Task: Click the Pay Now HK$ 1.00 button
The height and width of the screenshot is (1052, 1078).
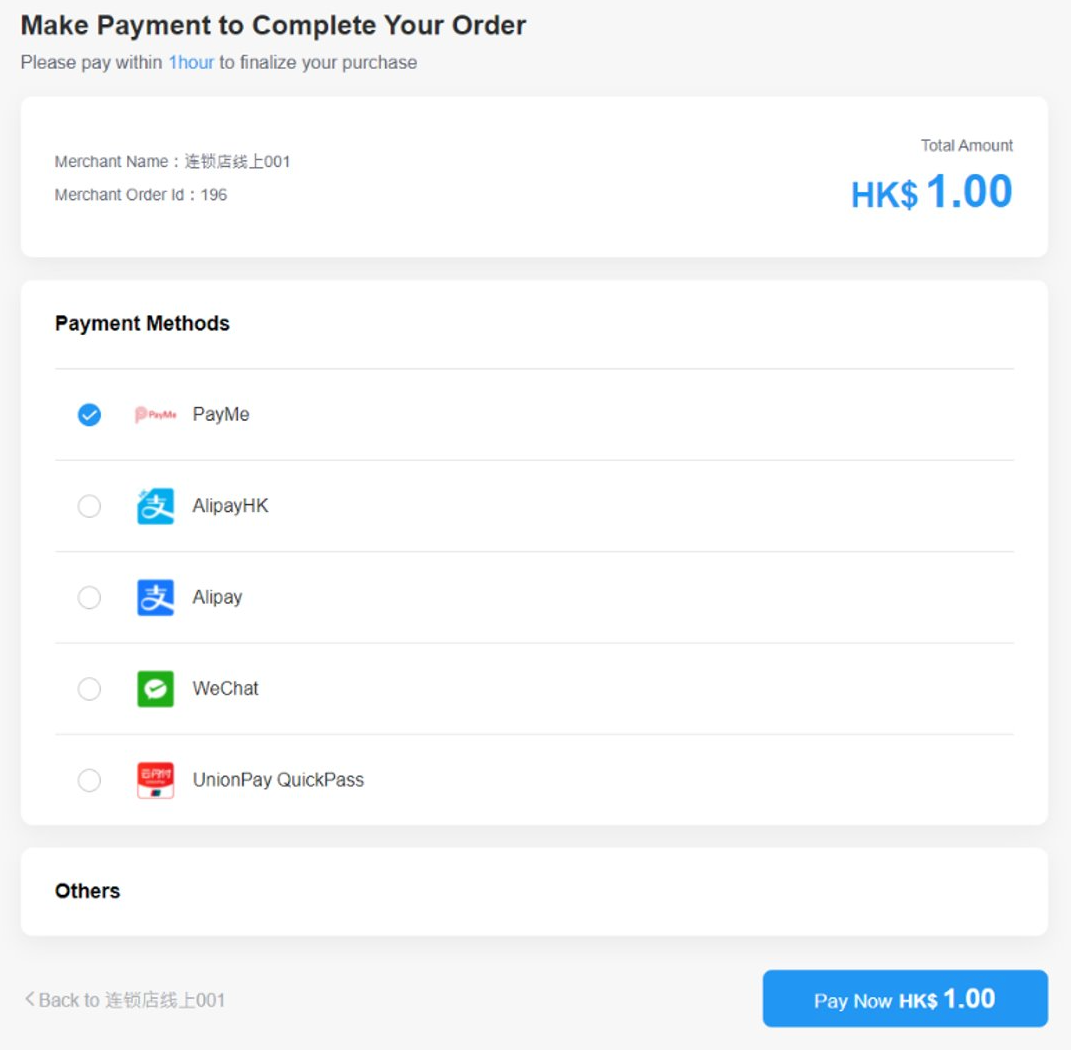Action: 904,999
